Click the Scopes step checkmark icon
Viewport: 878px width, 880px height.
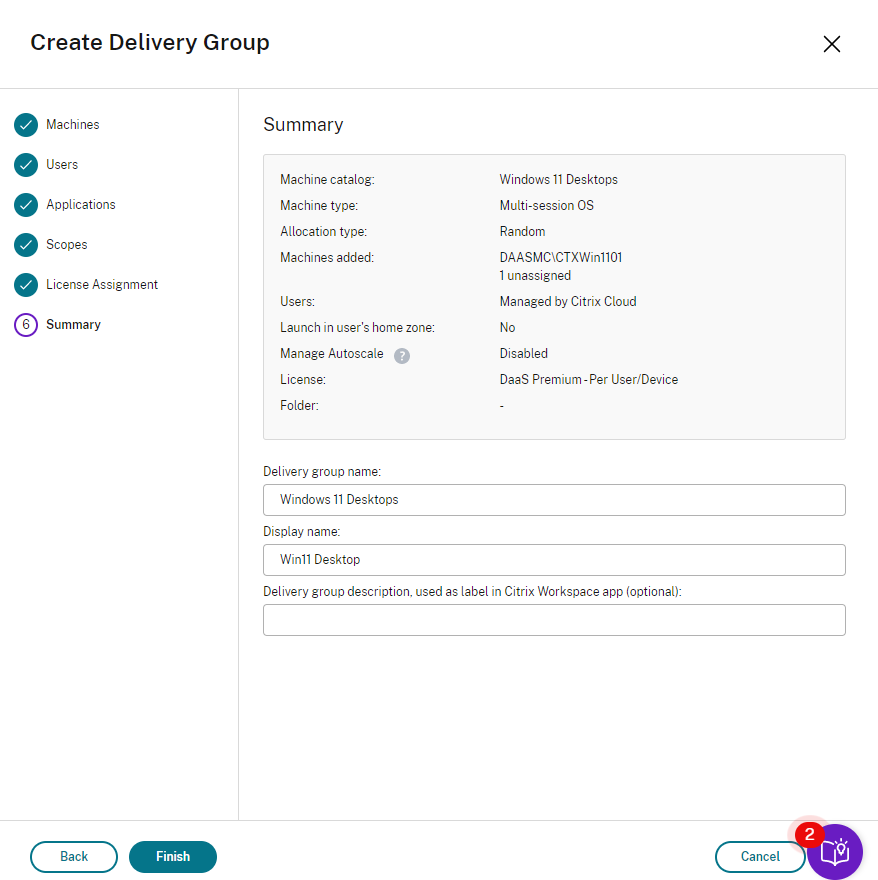coord(26,245)
